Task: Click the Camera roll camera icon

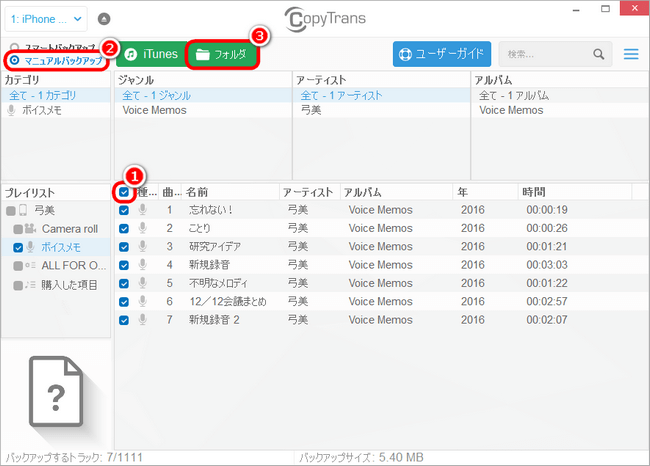Action: (30, 228)
